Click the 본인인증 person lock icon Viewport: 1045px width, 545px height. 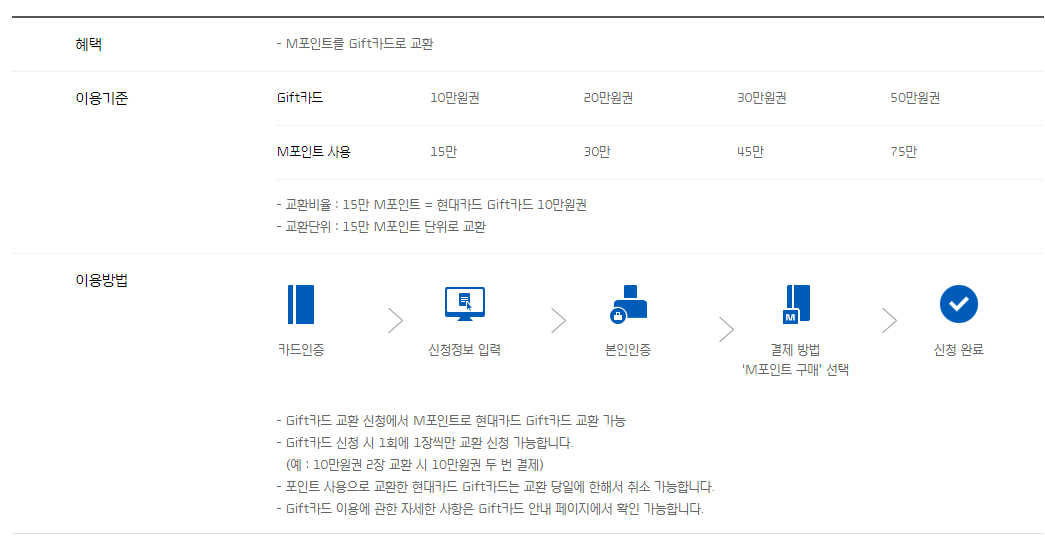(x=628, y=304)
